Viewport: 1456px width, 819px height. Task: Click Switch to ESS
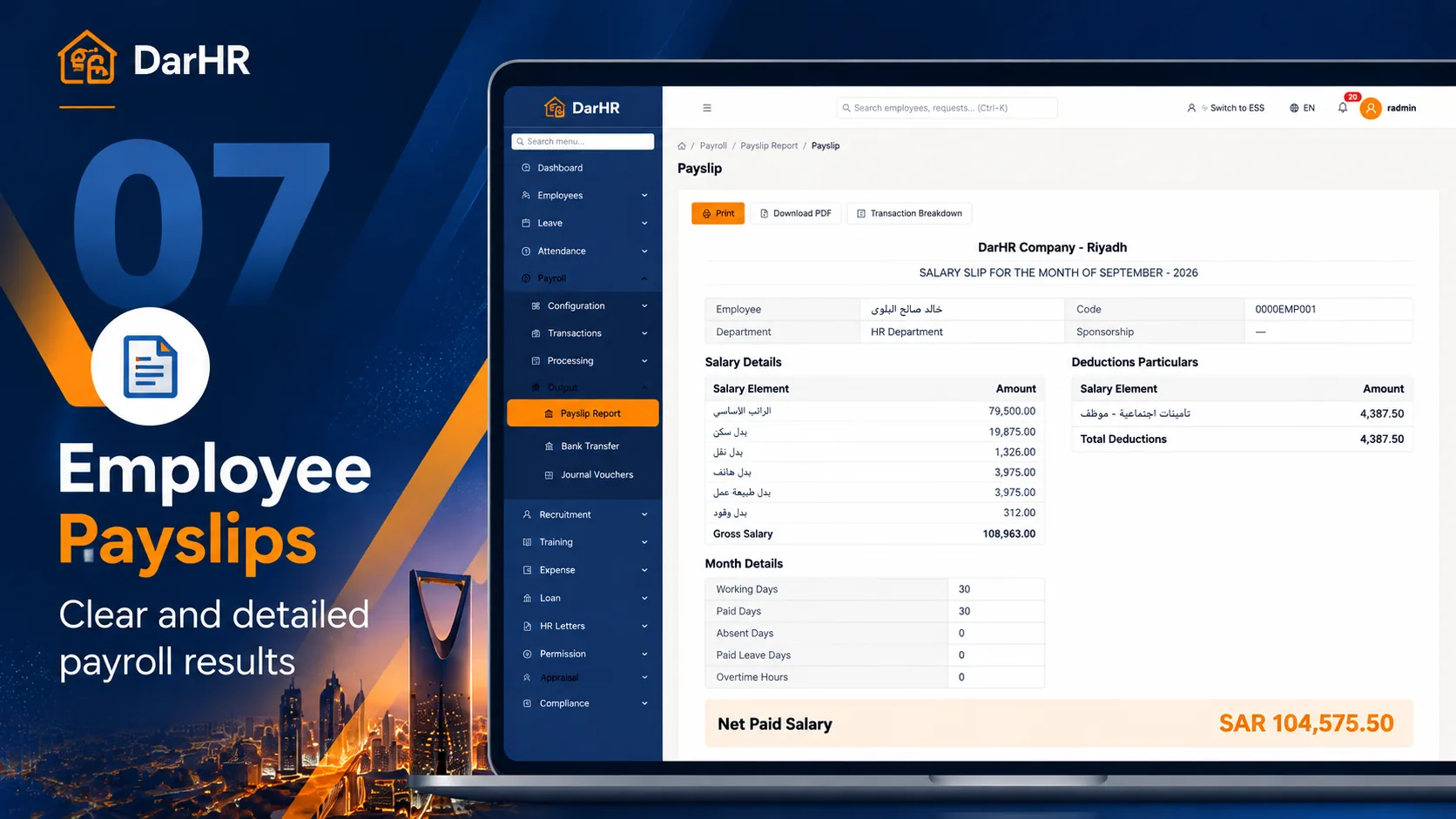click(1226, 108)
